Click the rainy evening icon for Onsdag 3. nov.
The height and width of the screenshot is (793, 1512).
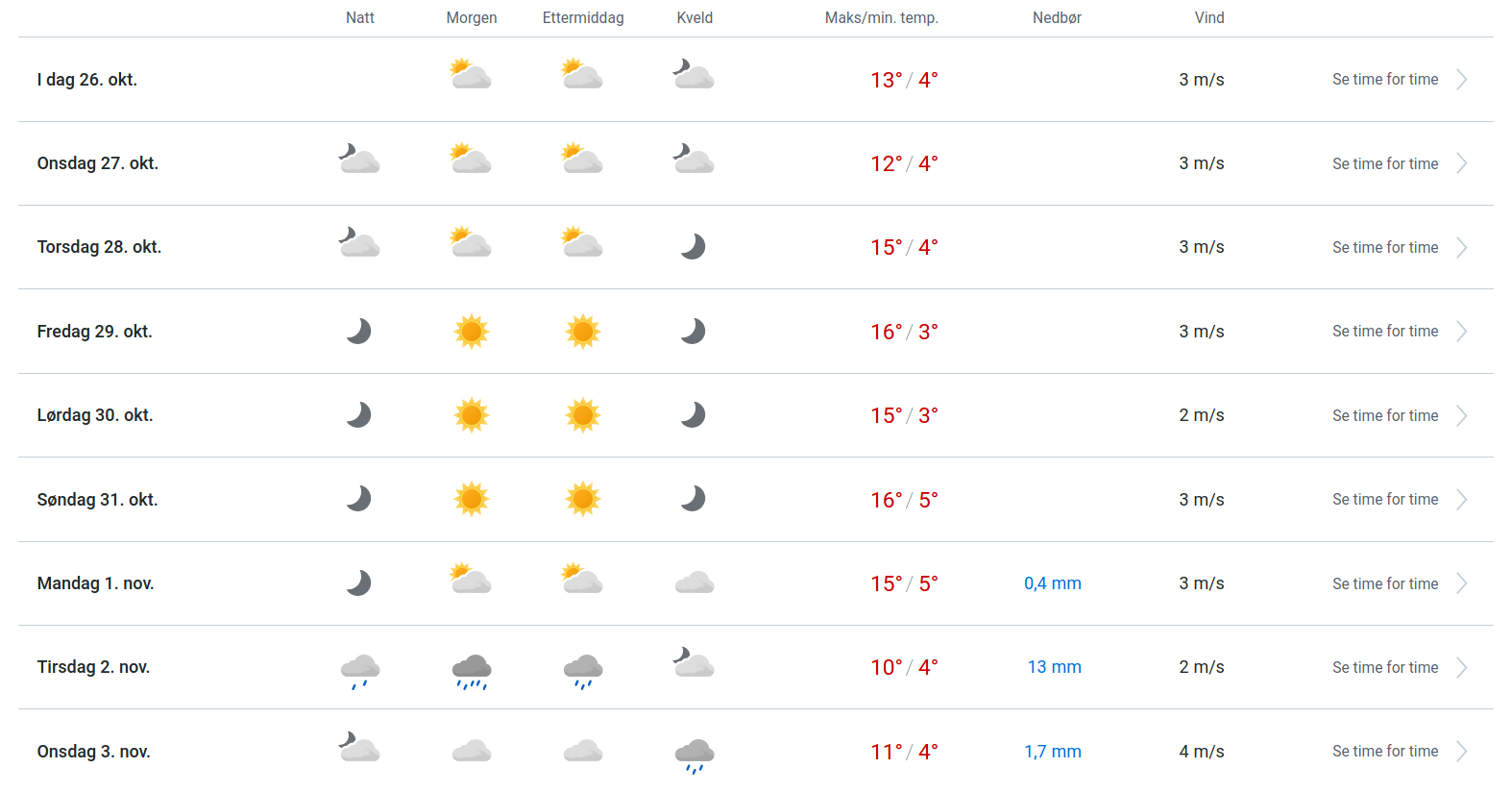click(694, 755)
